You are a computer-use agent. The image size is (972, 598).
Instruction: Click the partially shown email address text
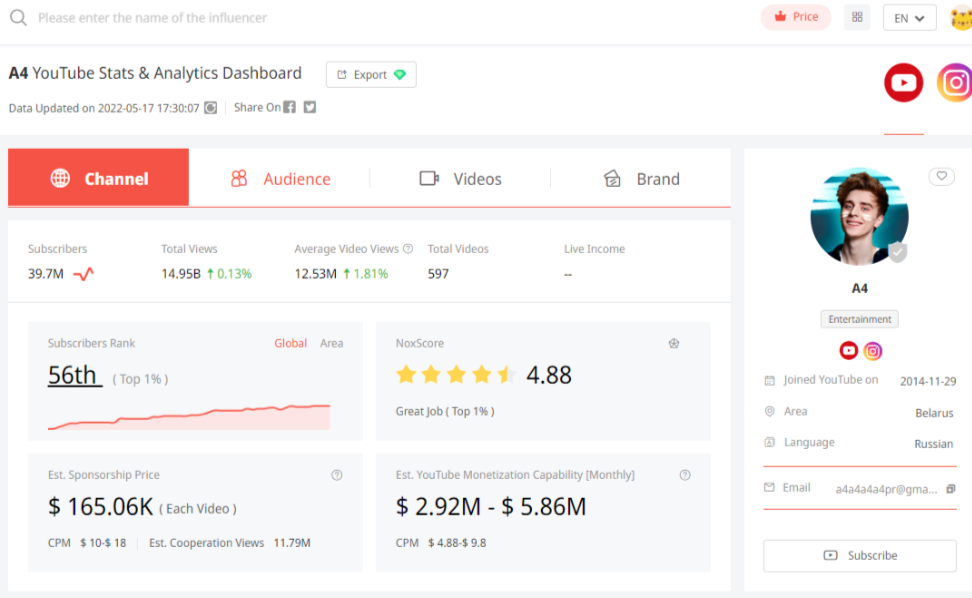886,490
